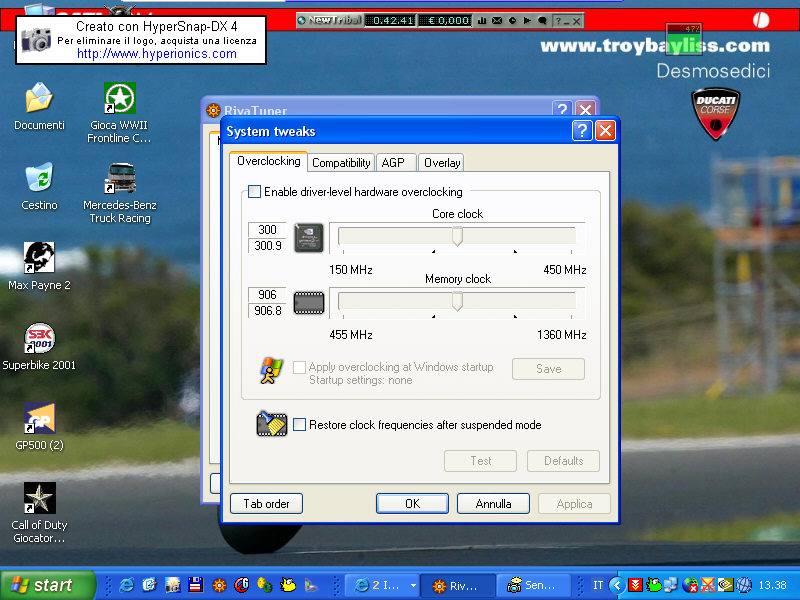800x600 pixels.
Task: Switch to the Overlay tab
Action: (x=442, y=163)
